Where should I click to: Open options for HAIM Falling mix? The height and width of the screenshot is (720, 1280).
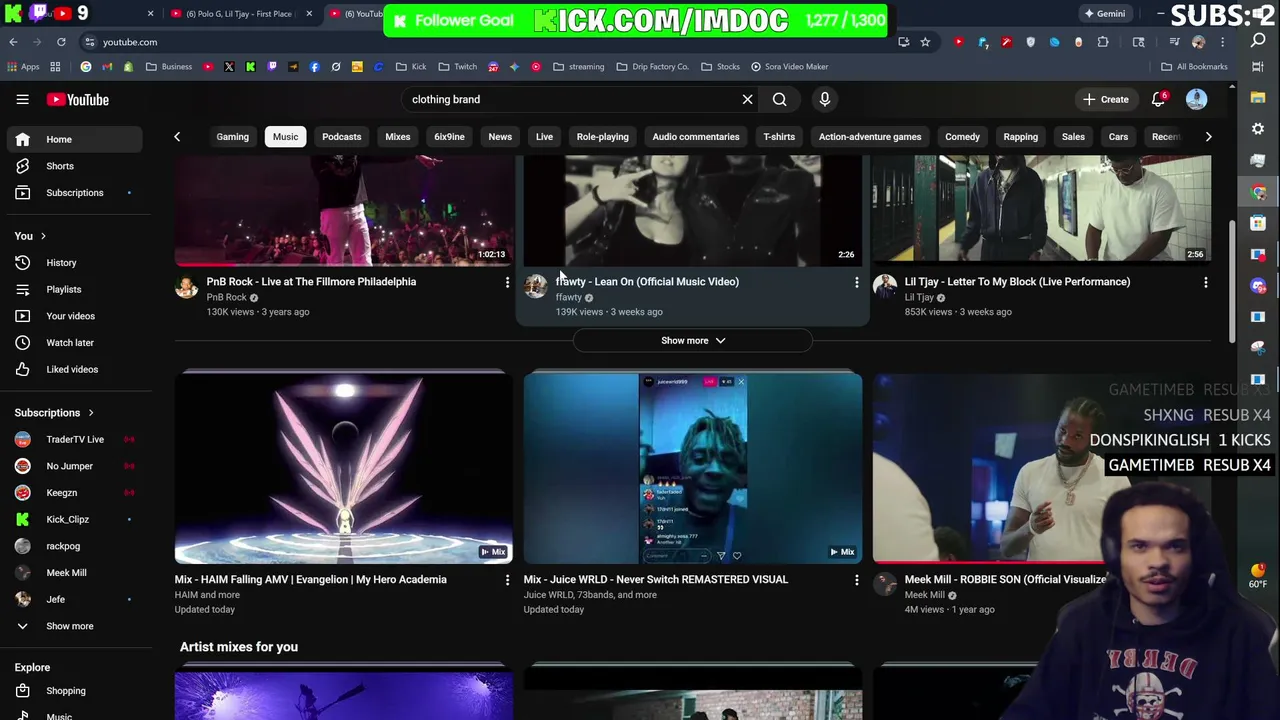click(507, 580)
